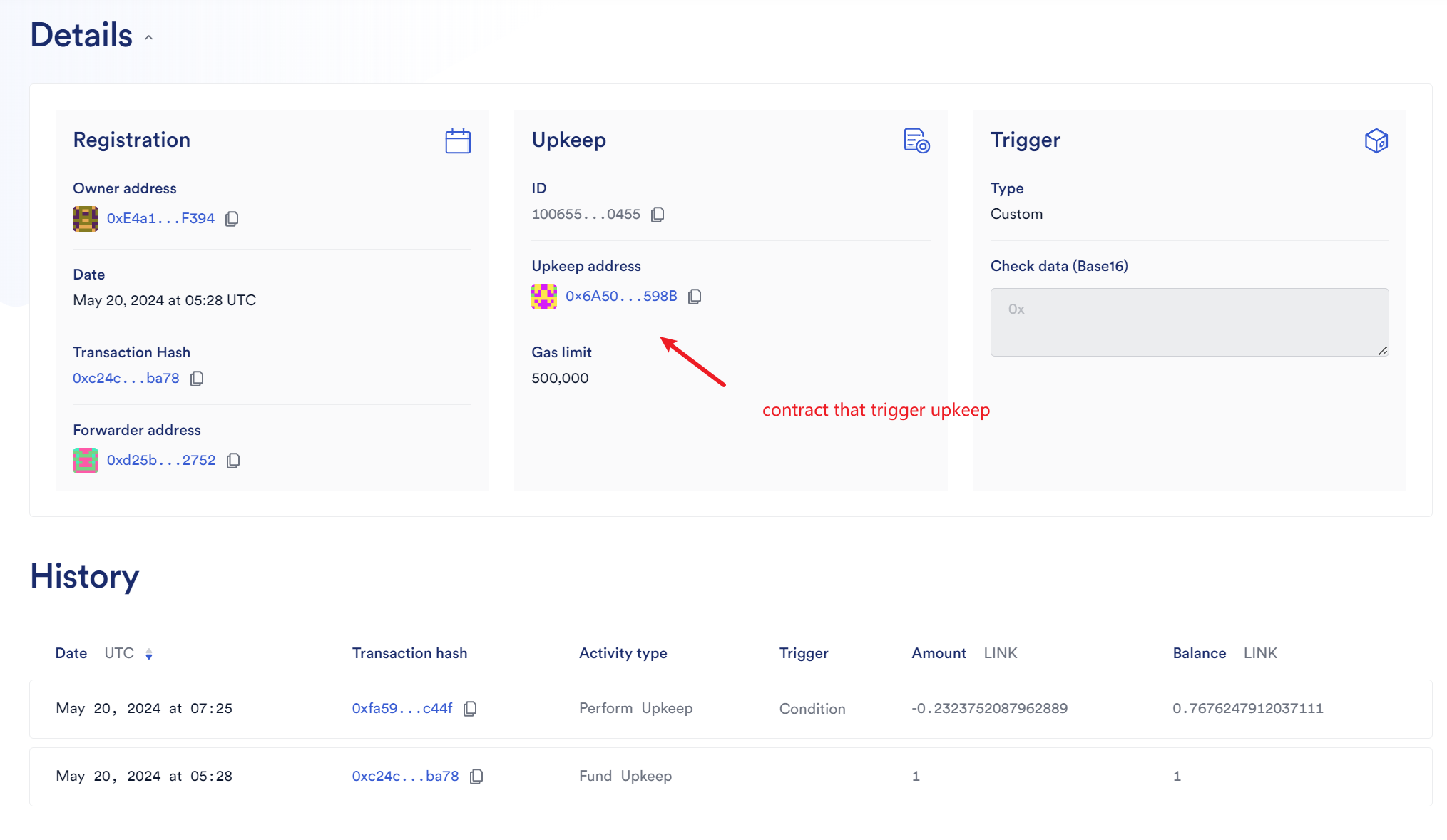Click the registration date May 20, 2024 at 05:28 UTC

click(x=164, y=301)
